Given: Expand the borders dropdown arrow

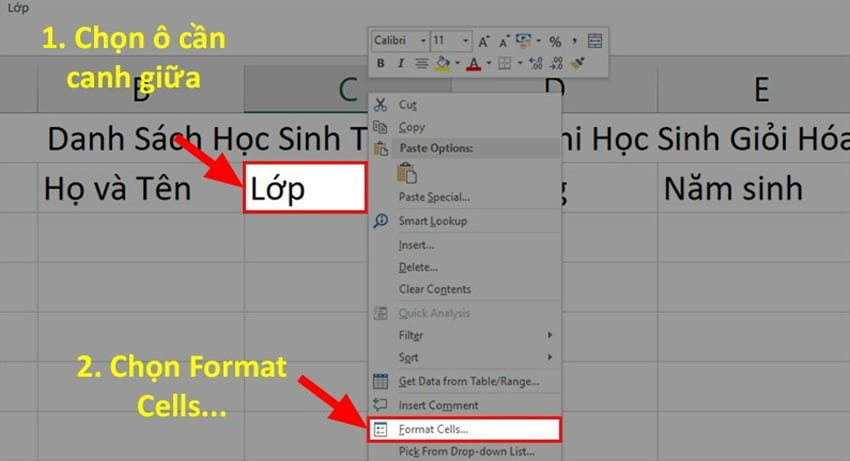Looking at the screenshot, I should point(519,63).
